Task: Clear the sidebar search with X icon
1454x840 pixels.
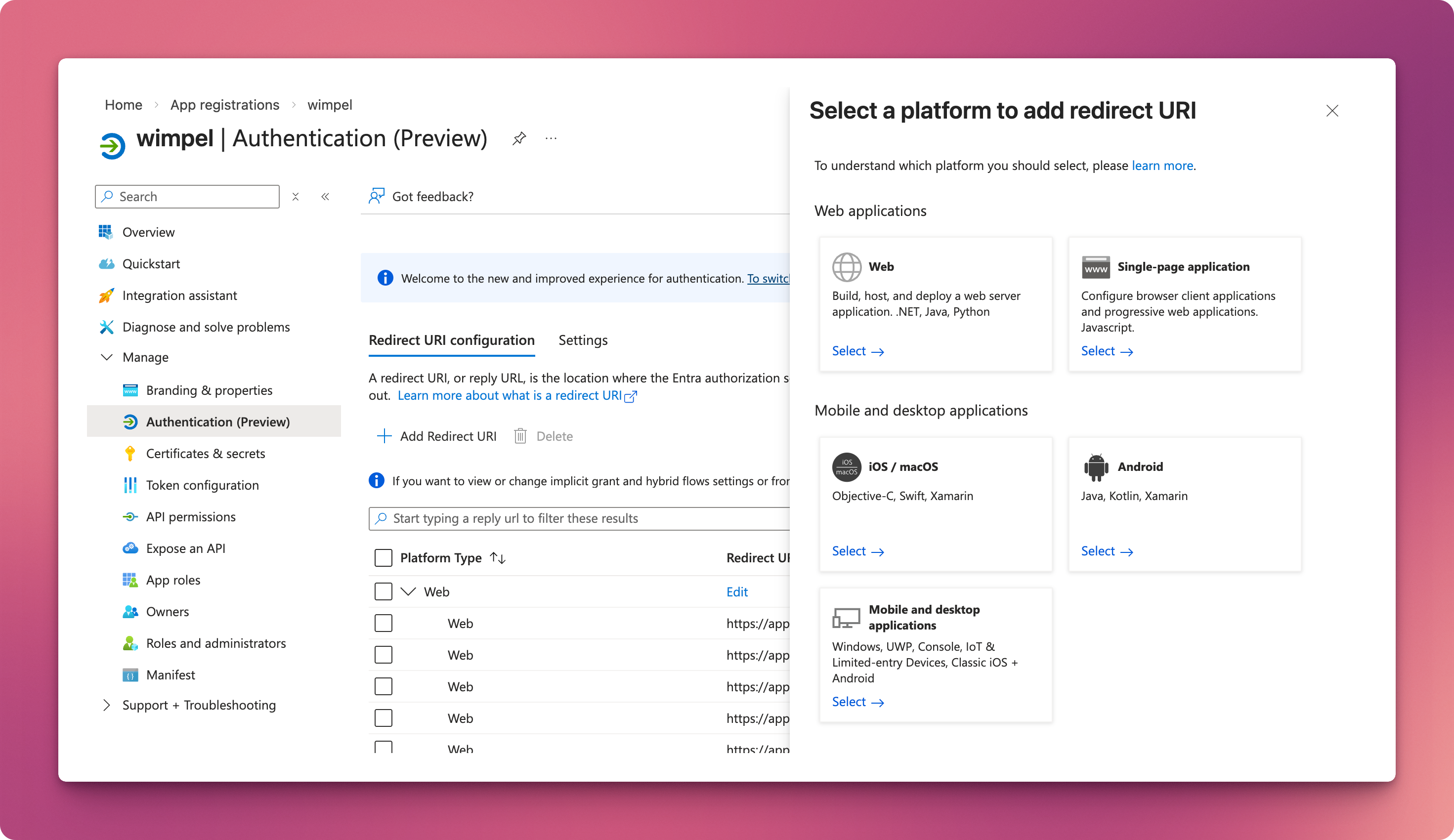Action: tap(296, 197)
